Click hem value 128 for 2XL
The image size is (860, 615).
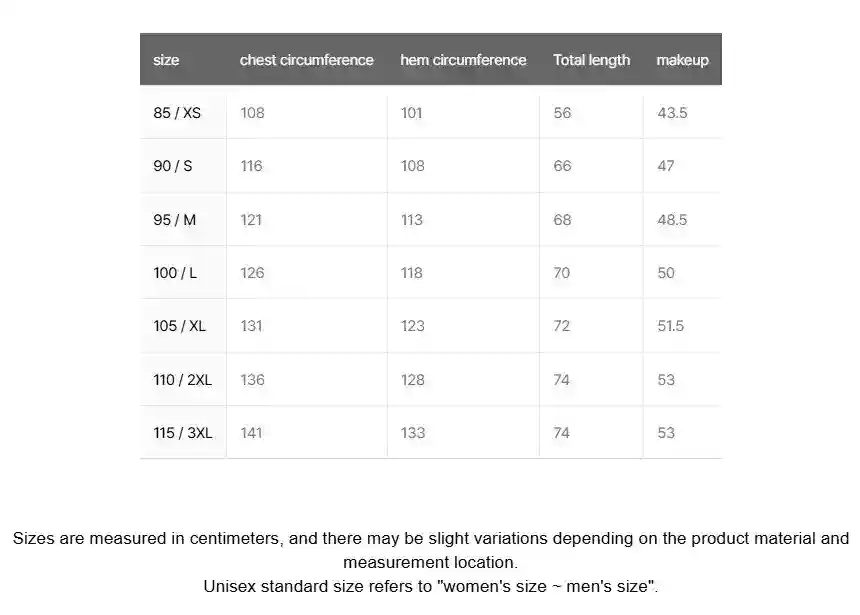tap(412, 380)
